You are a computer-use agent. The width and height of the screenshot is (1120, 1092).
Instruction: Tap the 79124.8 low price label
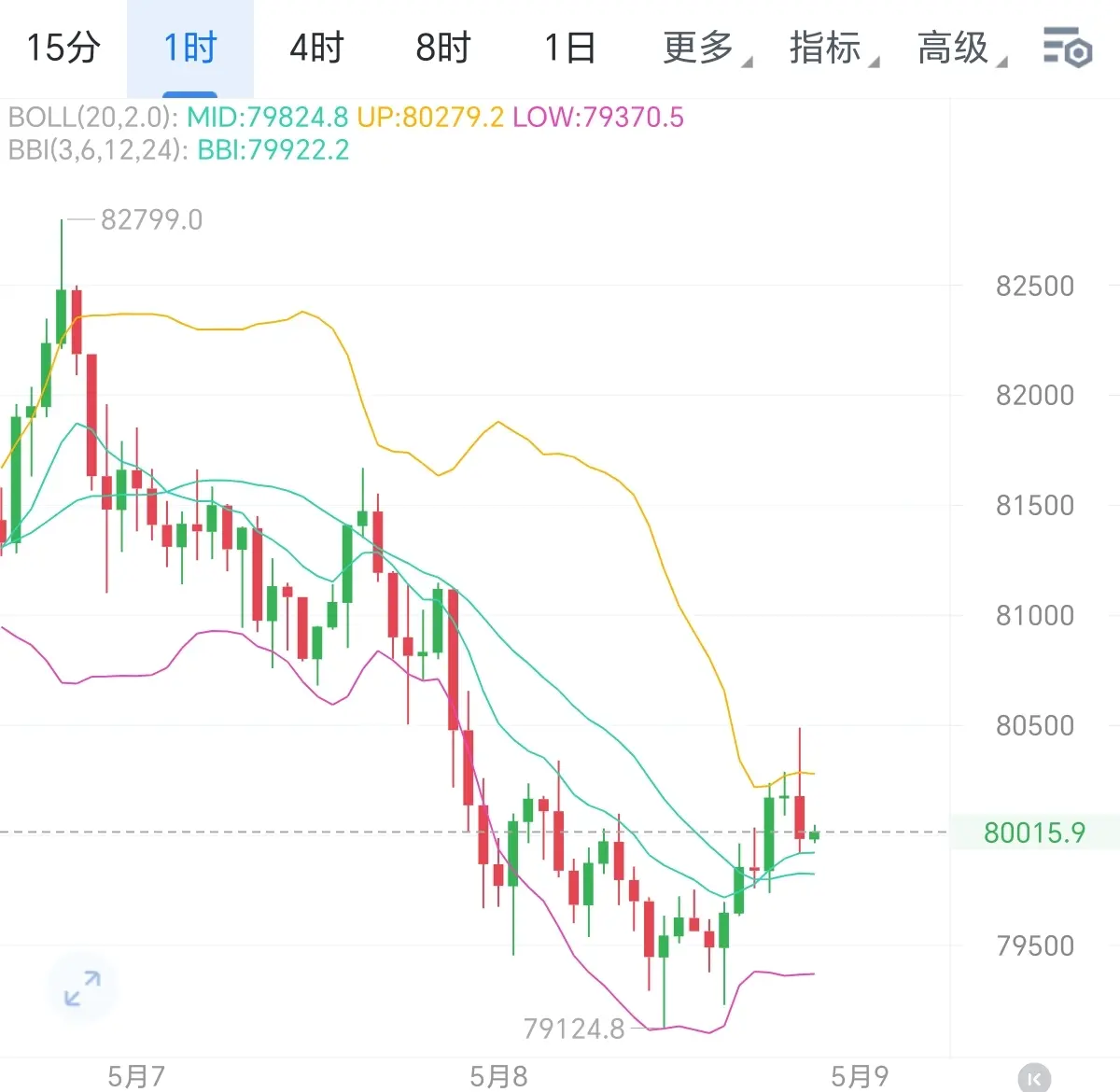574,1029
